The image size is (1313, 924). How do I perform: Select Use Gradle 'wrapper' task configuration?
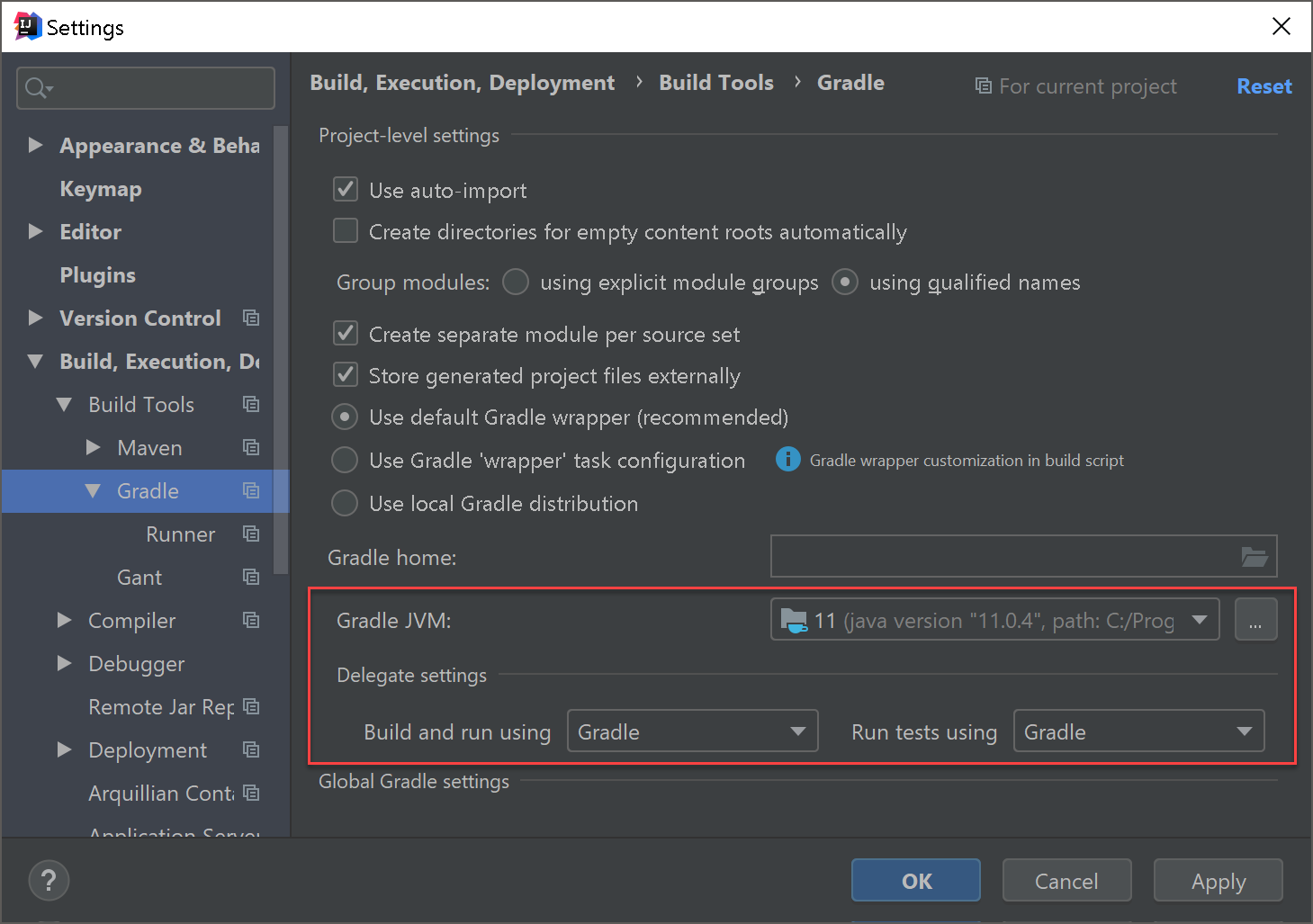[345, 460]
